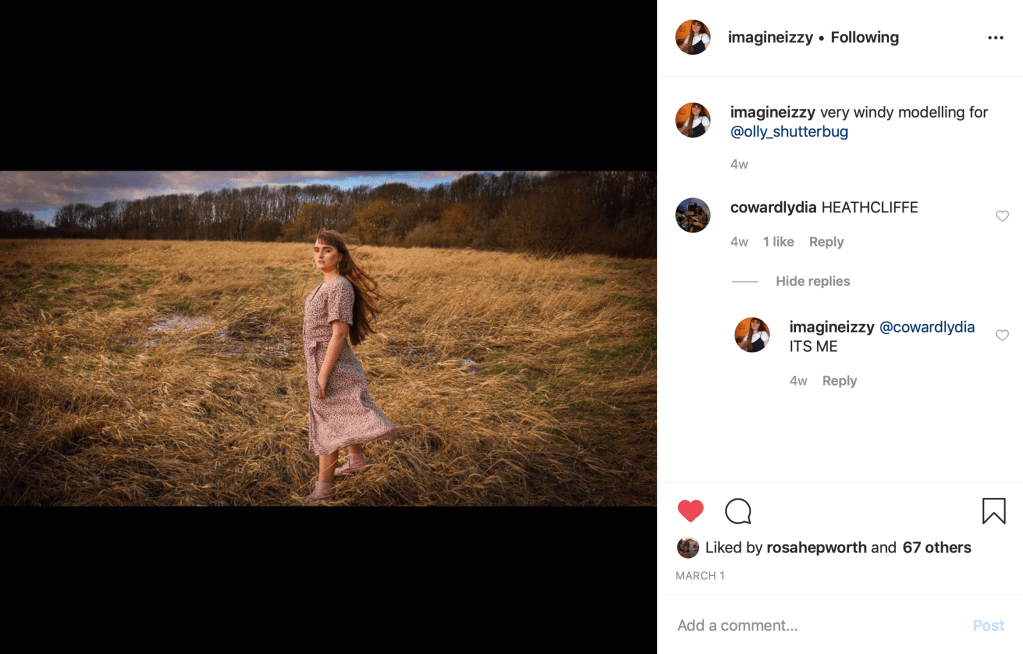Like cowardlydia's HEATHCLIFFE comment

tap(1002, 216)
